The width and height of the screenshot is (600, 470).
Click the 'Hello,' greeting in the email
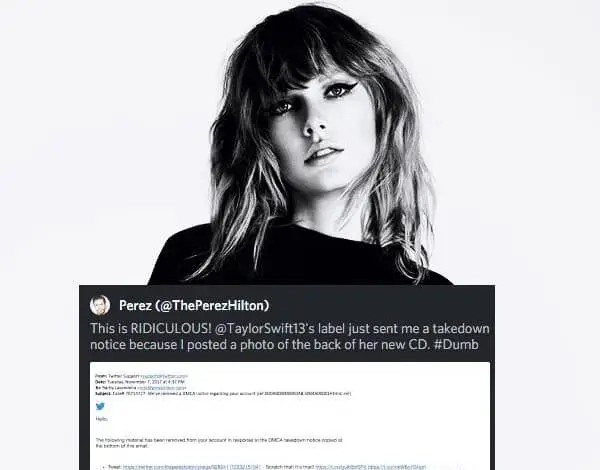[x=102, y=419]
